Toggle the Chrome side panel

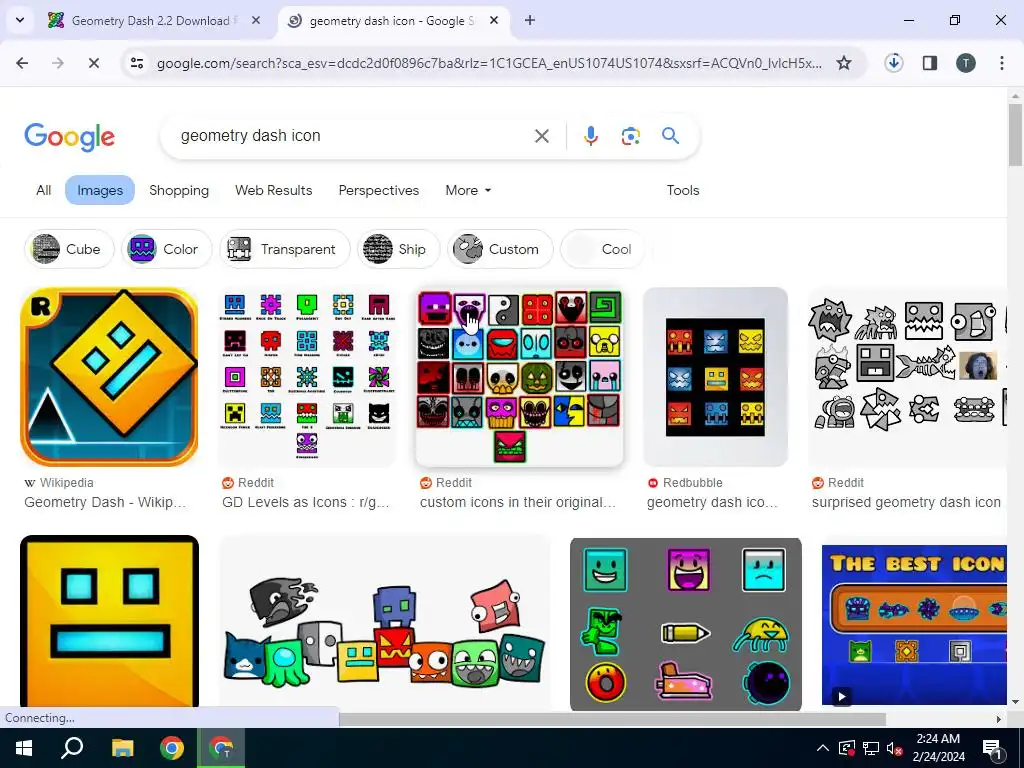tap(929, 63)
